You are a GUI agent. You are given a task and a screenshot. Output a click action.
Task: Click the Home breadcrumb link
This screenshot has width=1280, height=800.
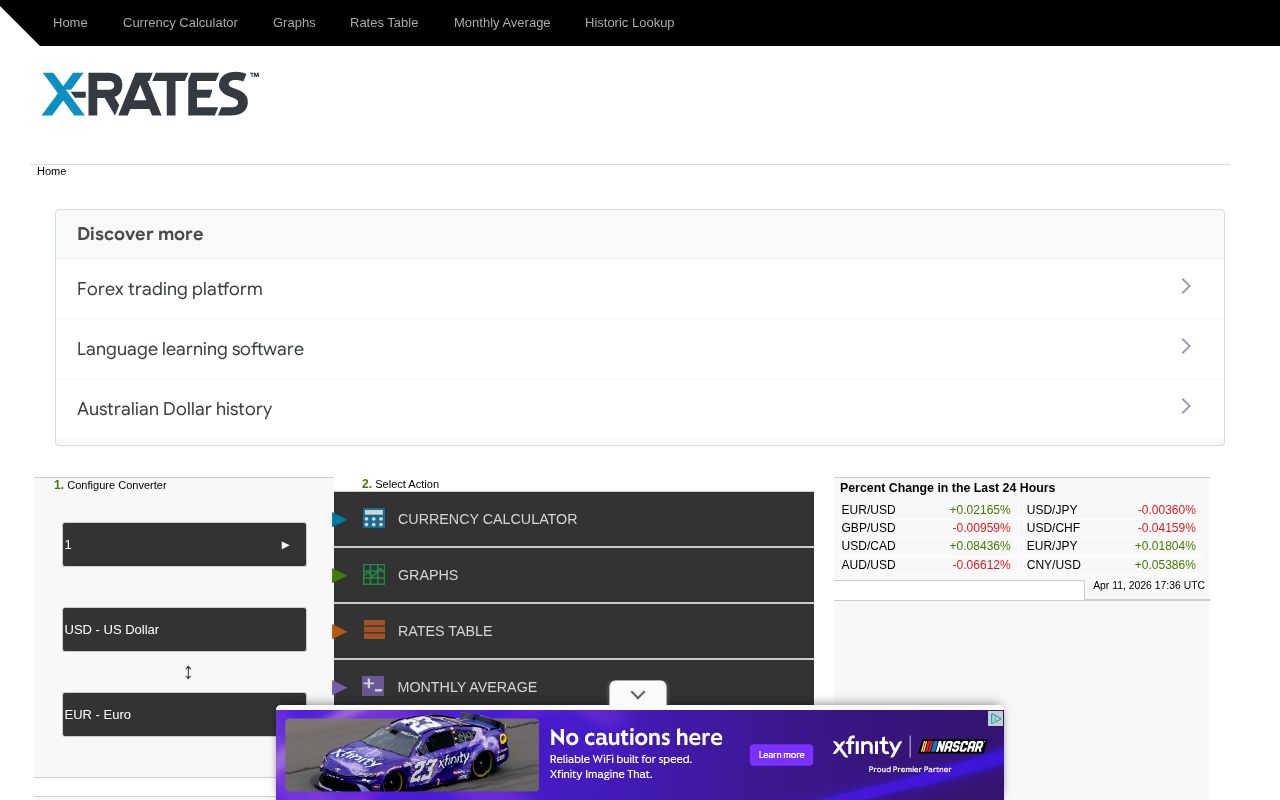coord(51,171)
